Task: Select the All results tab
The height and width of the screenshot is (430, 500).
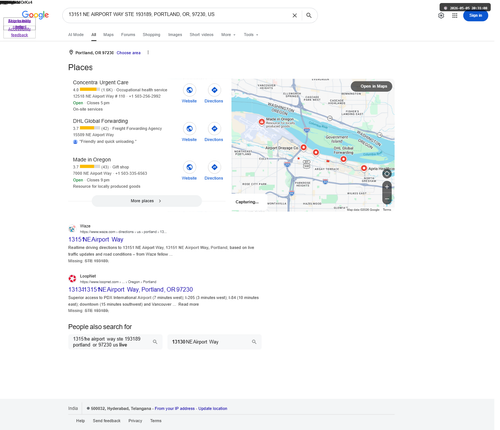Action: click(x=94, y=35)
